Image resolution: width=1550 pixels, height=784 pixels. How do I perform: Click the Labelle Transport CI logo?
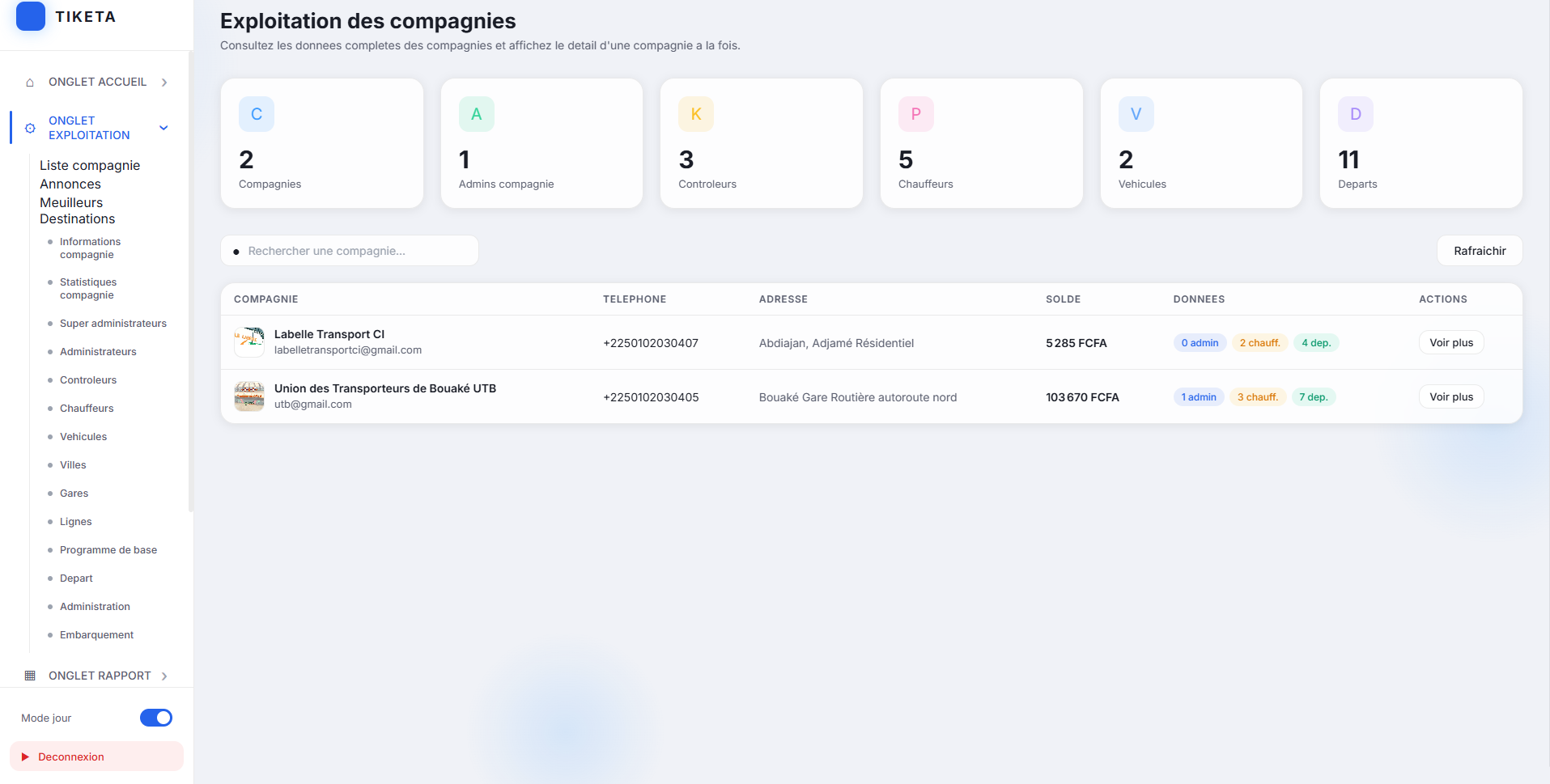pos(249,342)
